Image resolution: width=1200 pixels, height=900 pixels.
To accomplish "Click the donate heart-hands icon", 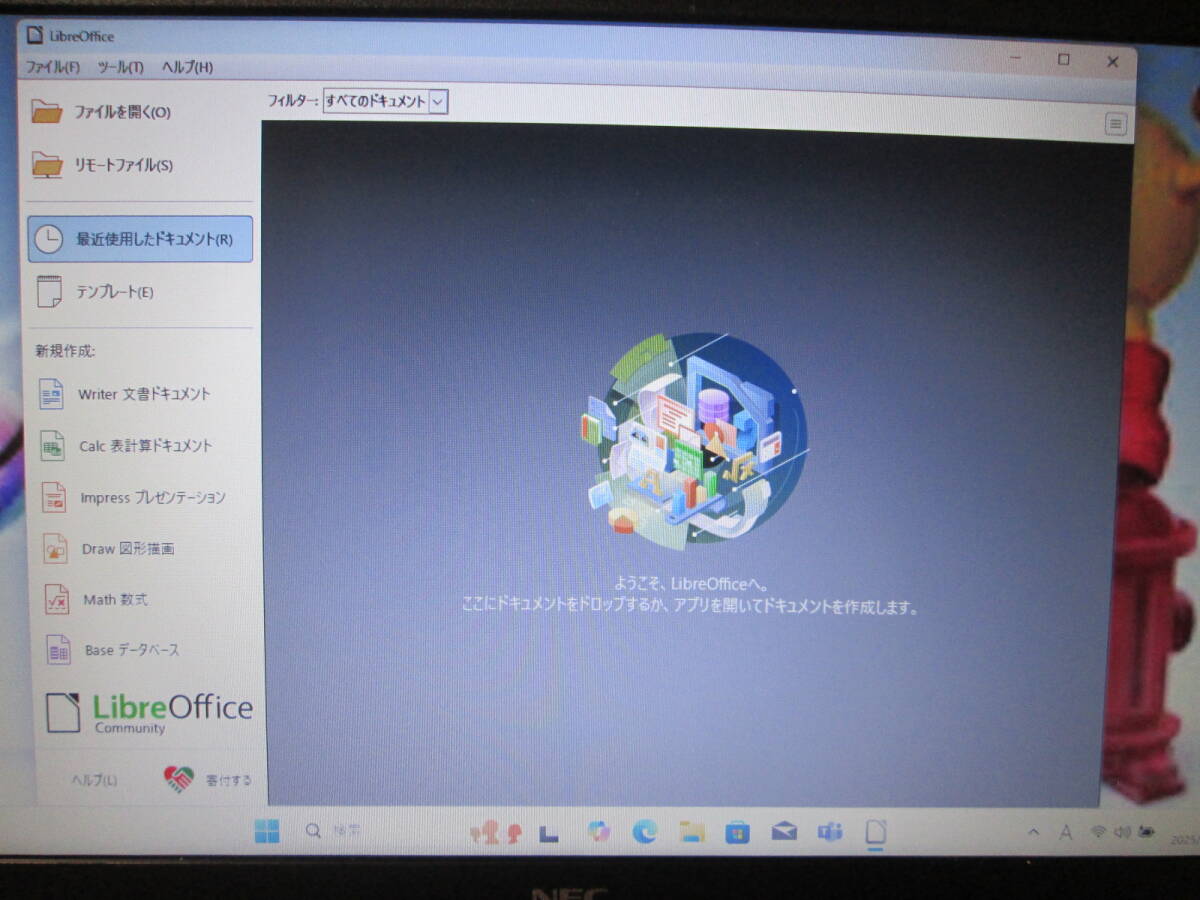I will click(x=179, y=780).
